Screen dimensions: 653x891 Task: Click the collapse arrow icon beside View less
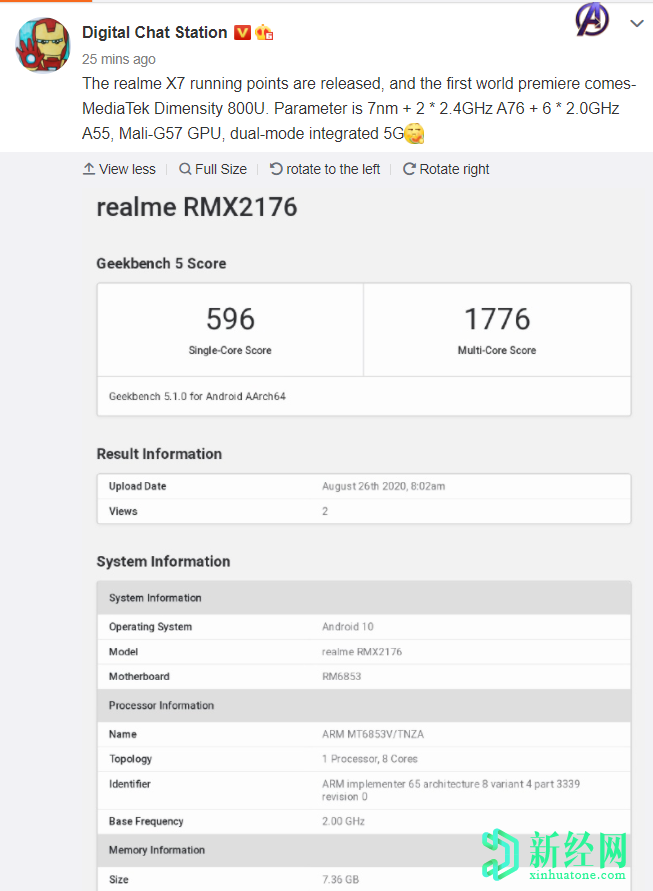89,169
